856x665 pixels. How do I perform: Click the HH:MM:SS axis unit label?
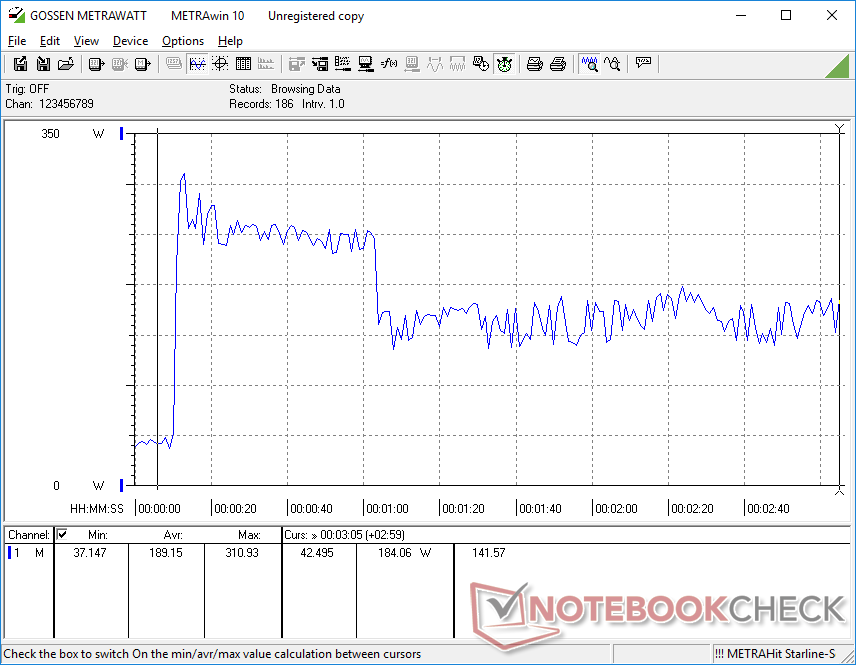tap(97, 509)
